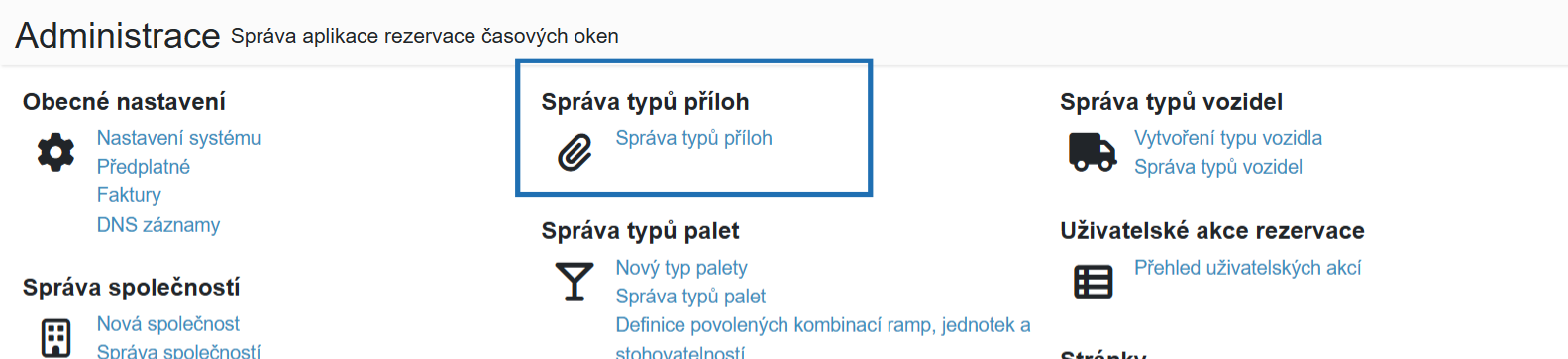
Task: Click the gear icon for Obecné nastavení
Action: coord(55,152)
